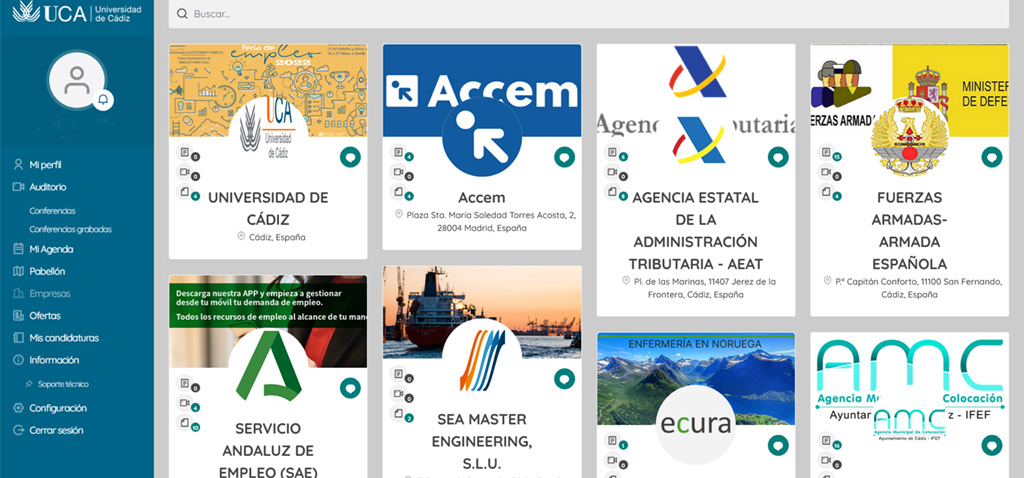Click the chat icon on the Accem card

[564, 157]
